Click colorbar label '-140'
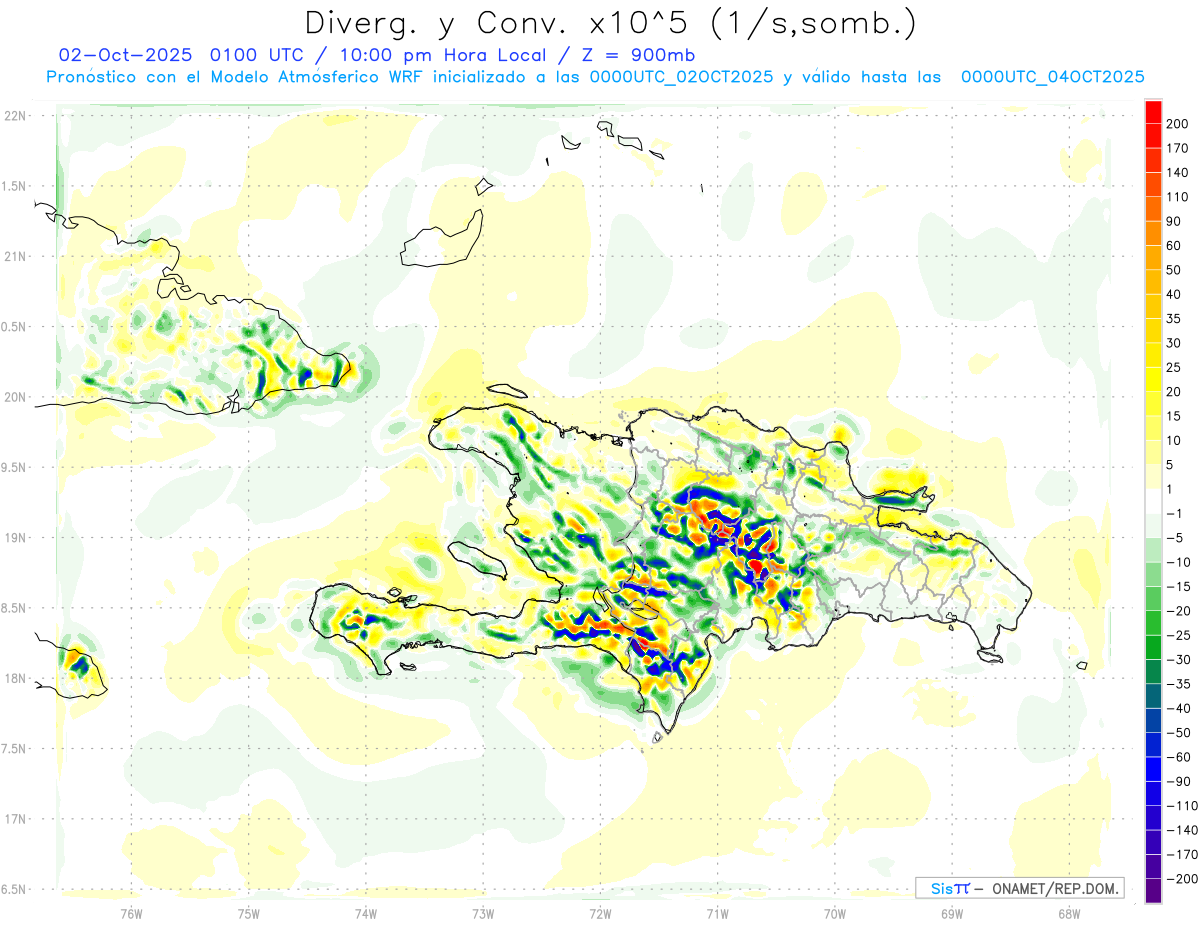Viewport: 1200px width, 927px height. pyautogui.click(x=1184, y=830)
